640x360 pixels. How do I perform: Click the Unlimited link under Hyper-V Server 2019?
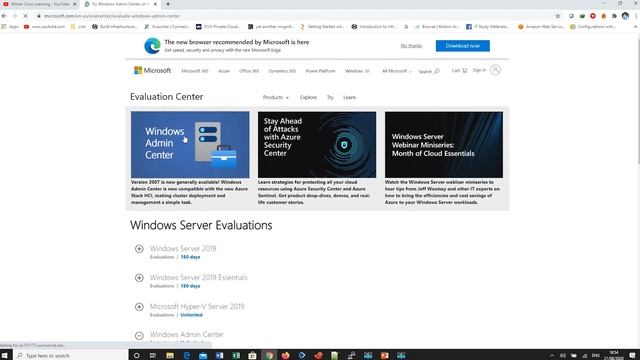coord(191,315)
